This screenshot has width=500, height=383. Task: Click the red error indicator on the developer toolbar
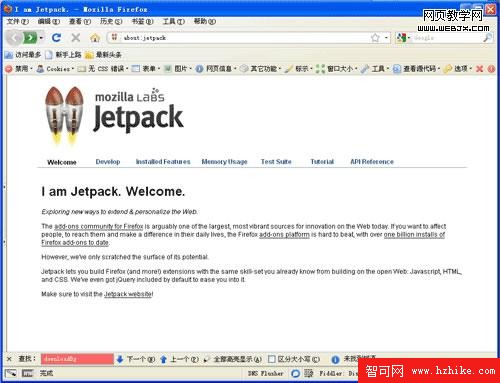coord(491,69)
